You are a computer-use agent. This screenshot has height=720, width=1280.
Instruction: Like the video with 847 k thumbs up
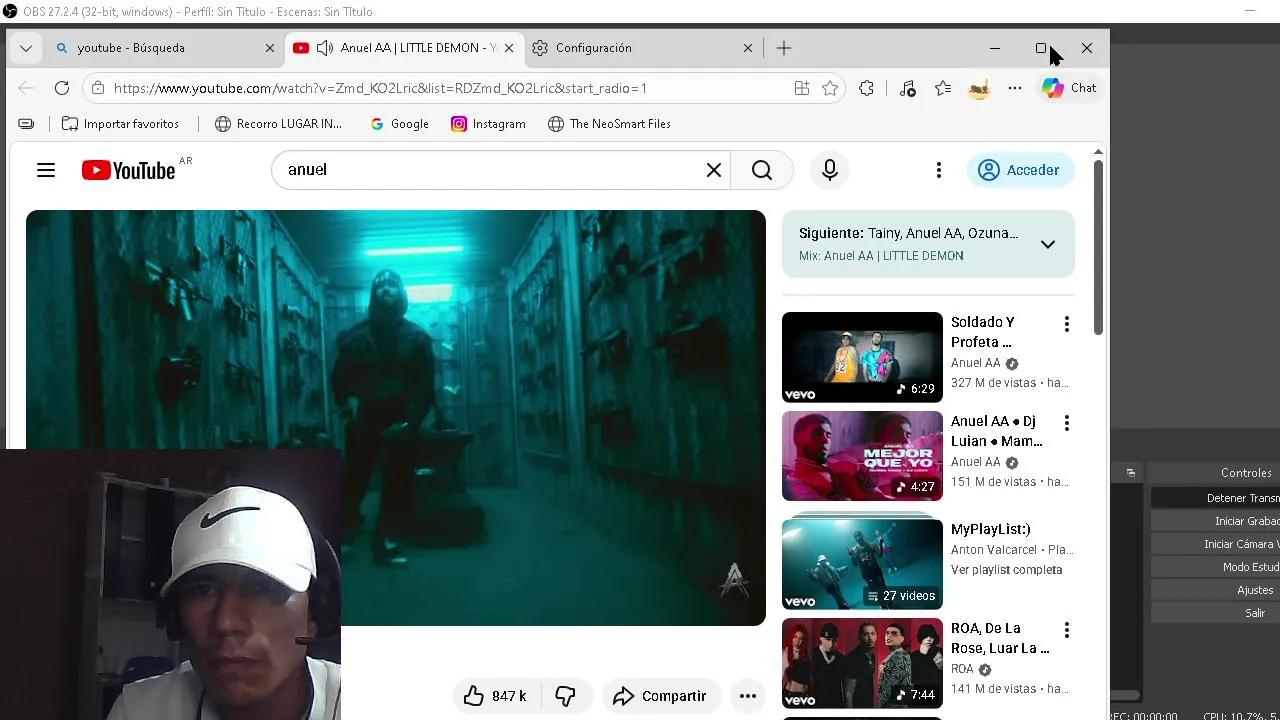[496, 696]
